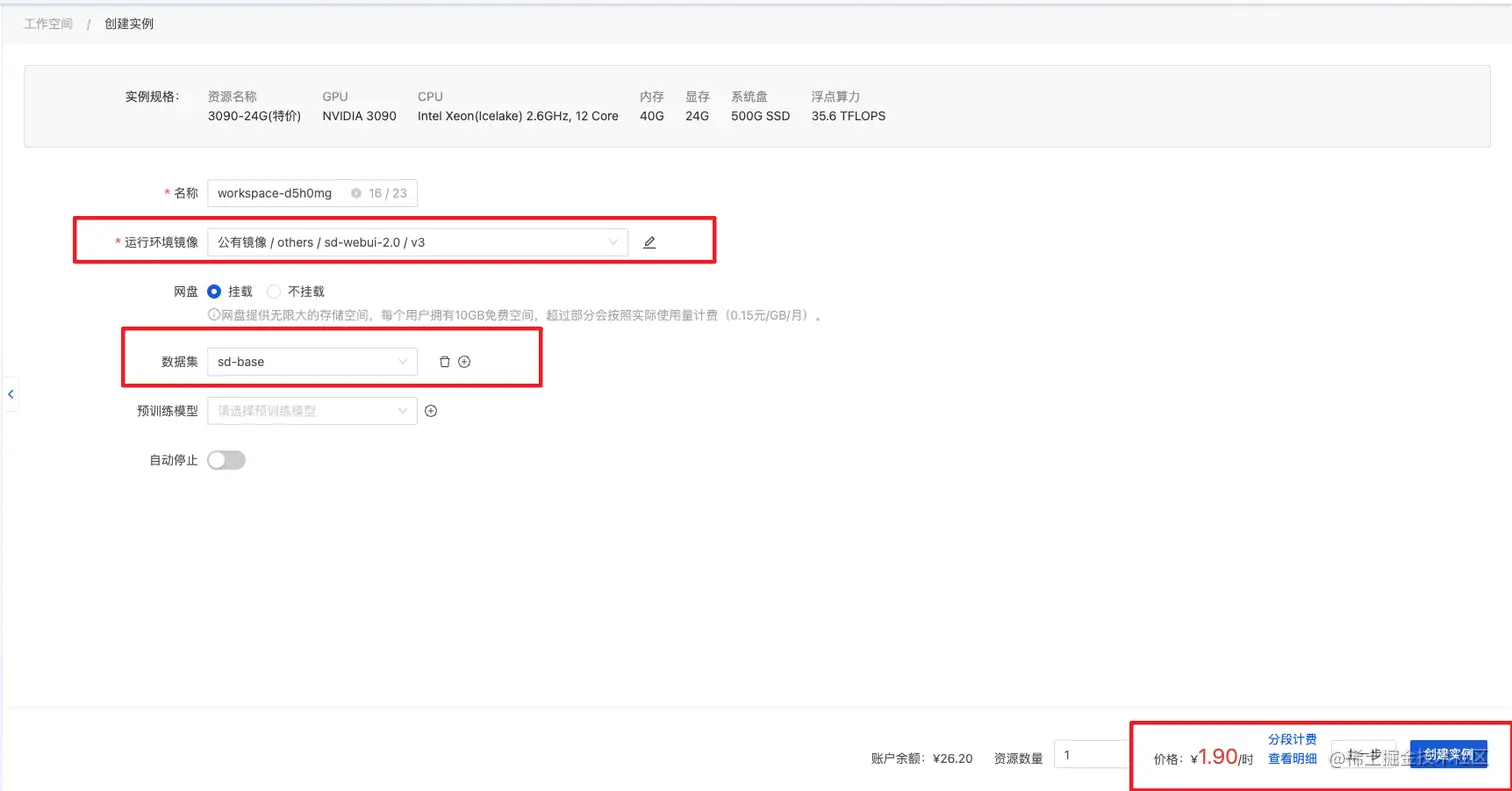Viewport: 1512px width, 791px height.
Task: Click the 24G video memory value
Action: (x=697, y=116)
